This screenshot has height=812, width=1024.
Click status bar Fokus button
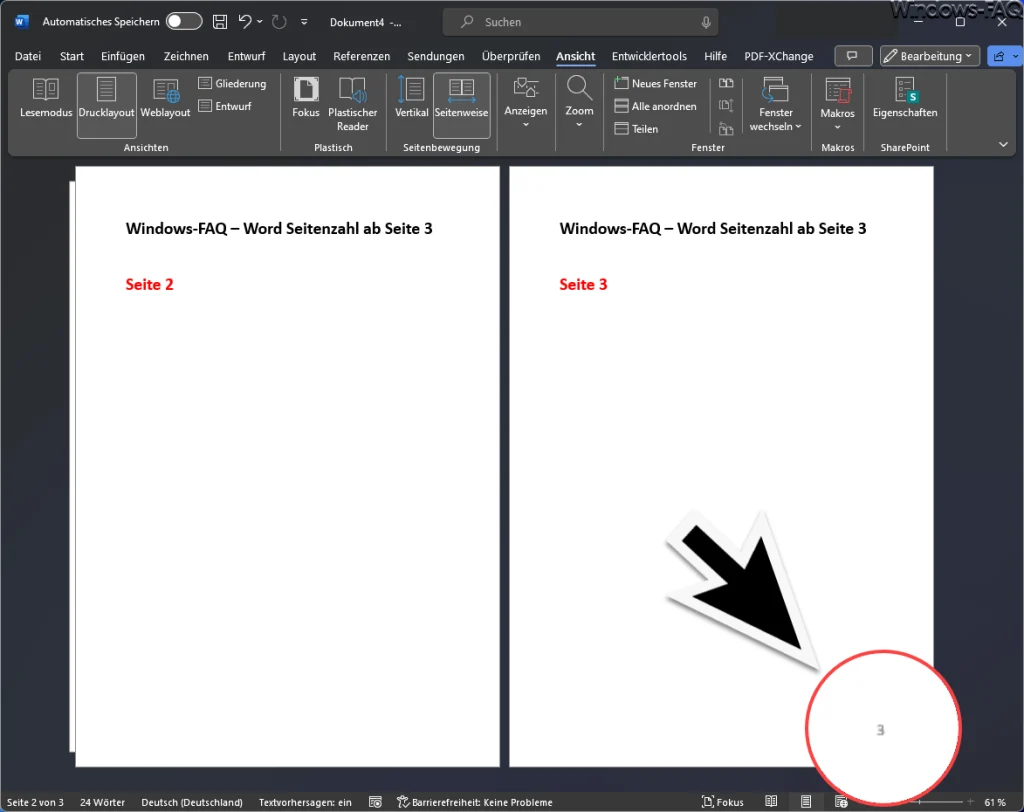[x=722, y=802]
